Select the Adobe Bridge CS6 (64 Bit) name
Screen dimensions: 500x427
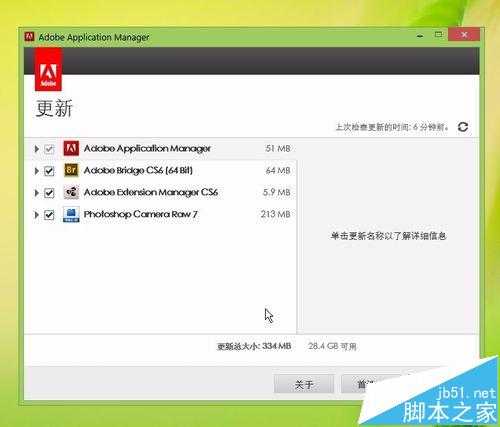tap(138, 170)
